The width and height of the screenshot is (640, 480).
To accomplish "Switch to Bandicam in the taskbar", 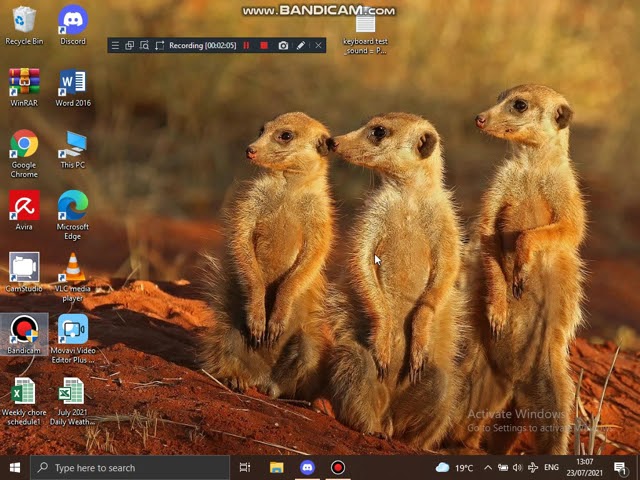I will pos(338,468).
